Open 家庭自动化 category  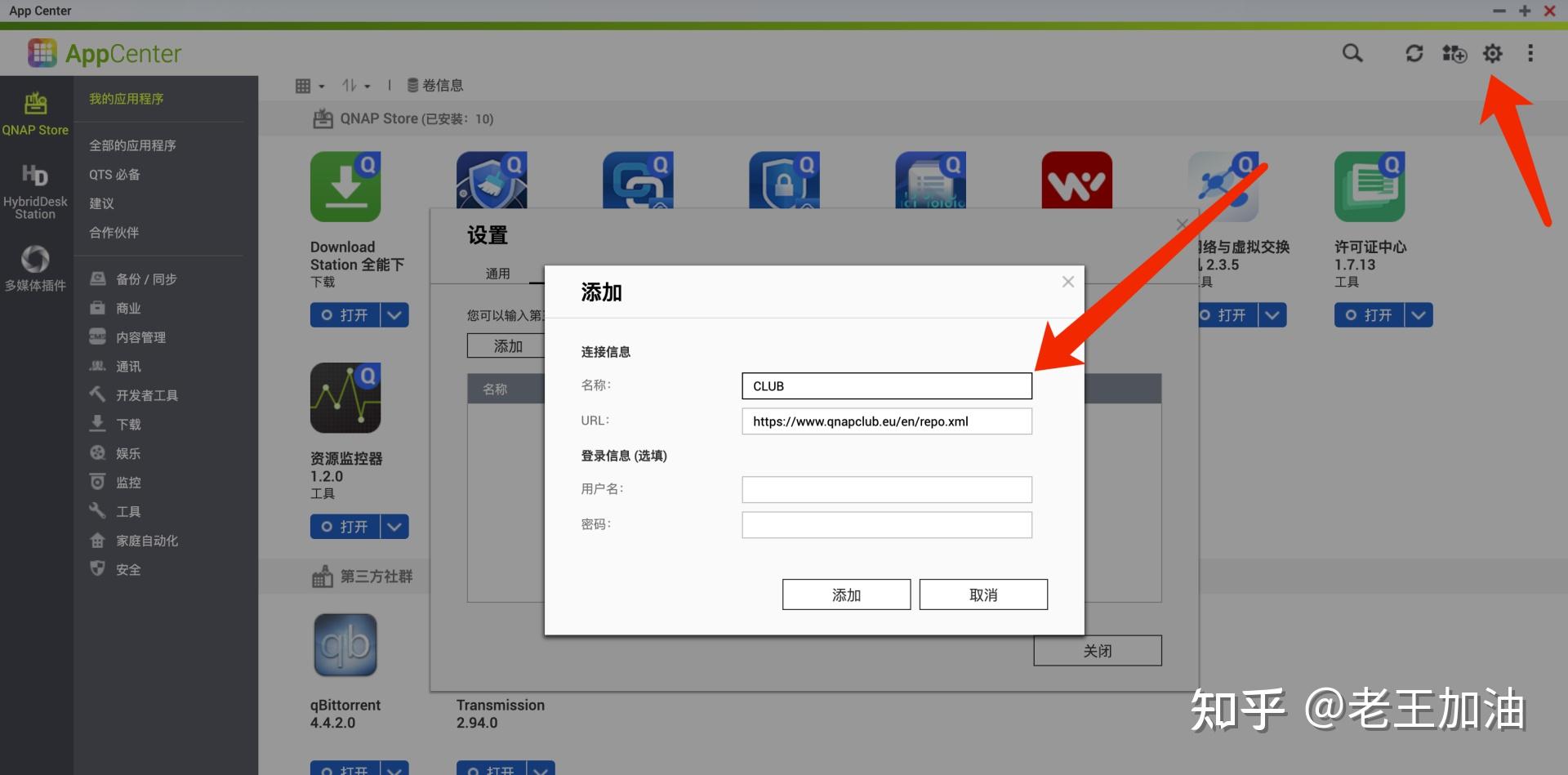(134, 541)
